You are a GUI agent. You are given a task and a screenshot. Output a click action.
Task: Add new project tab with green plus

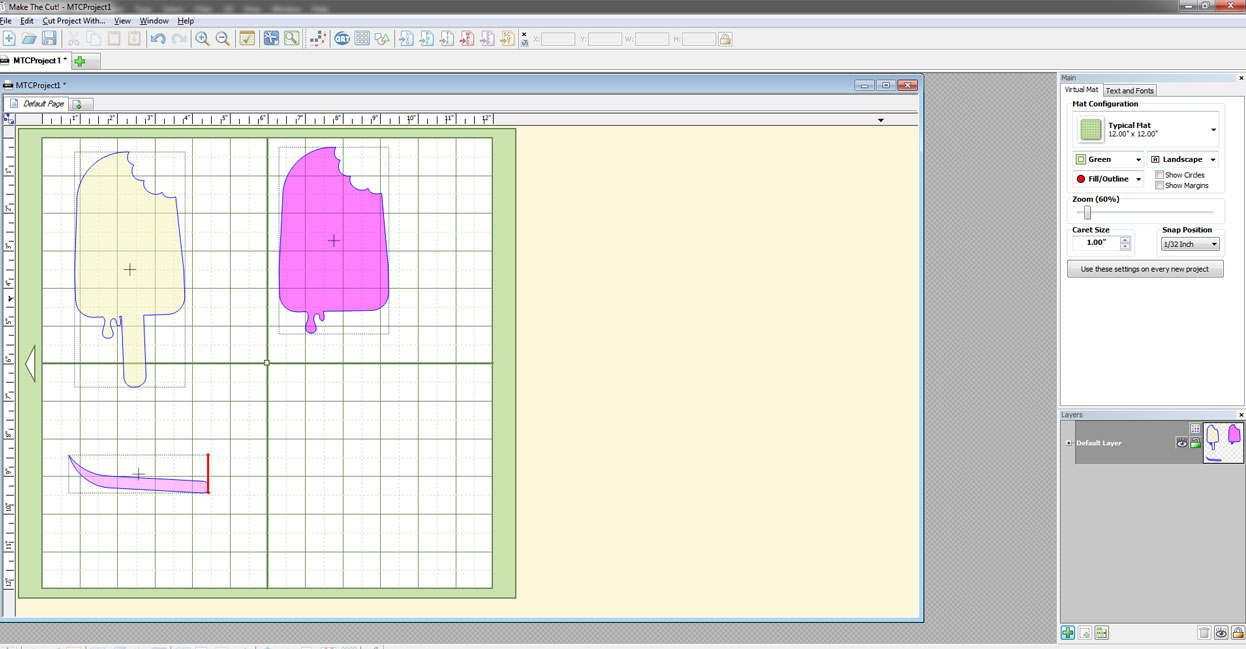point(80,61)
